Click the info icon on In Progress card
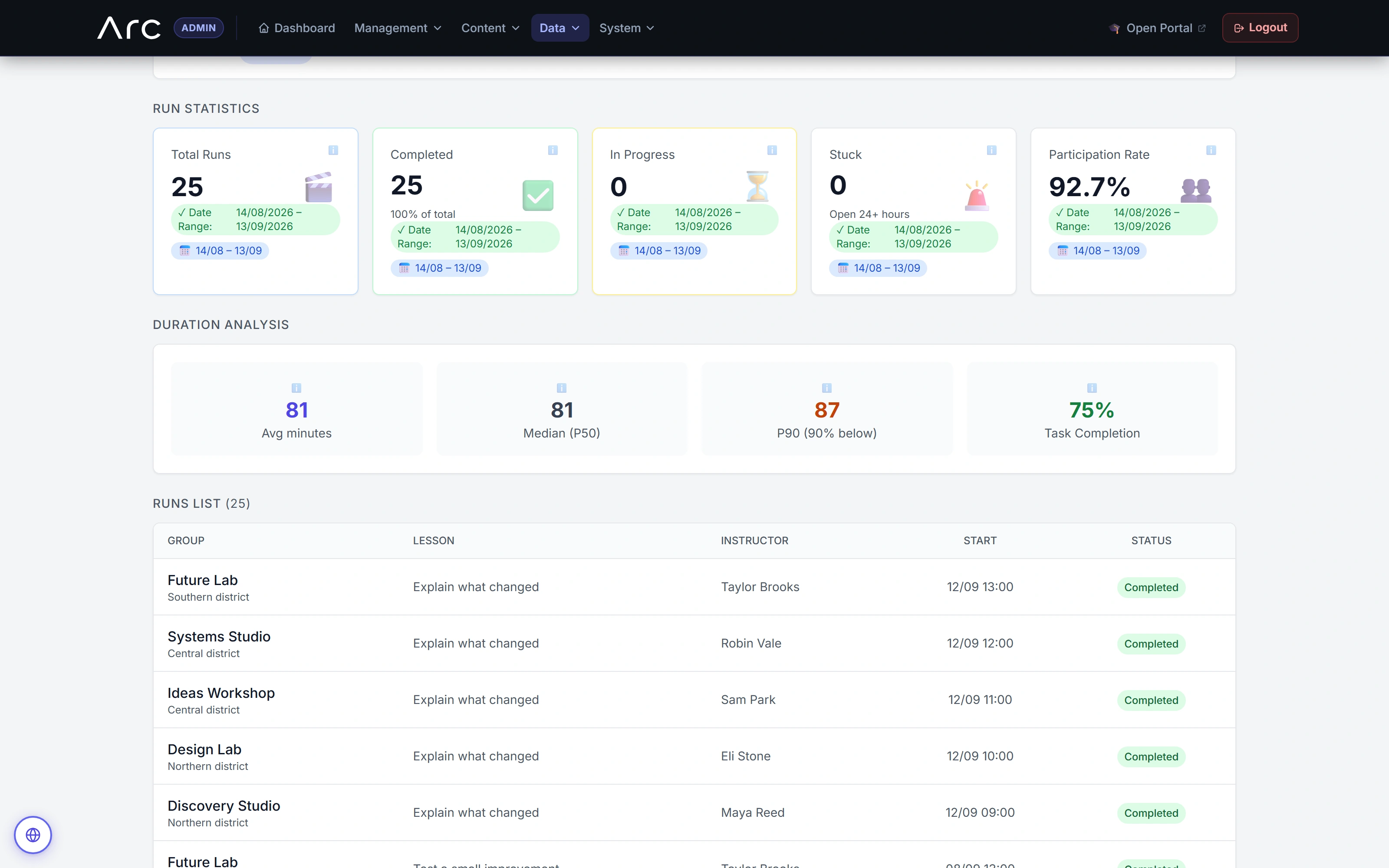 [x=772, y=151]
